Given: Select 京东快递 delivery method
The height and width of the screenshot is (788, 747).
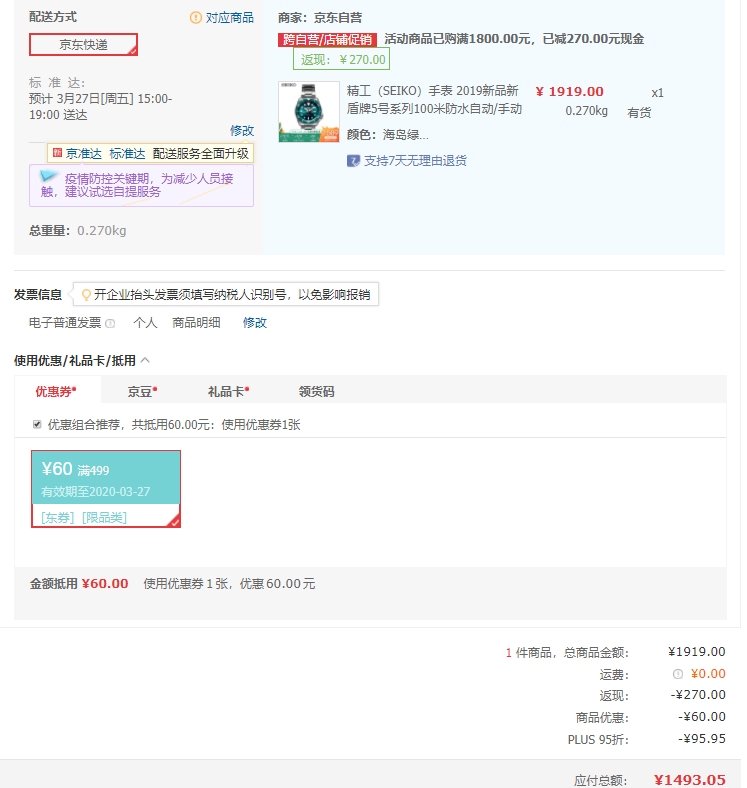Looking at the screenshot, I should (83, 45).
